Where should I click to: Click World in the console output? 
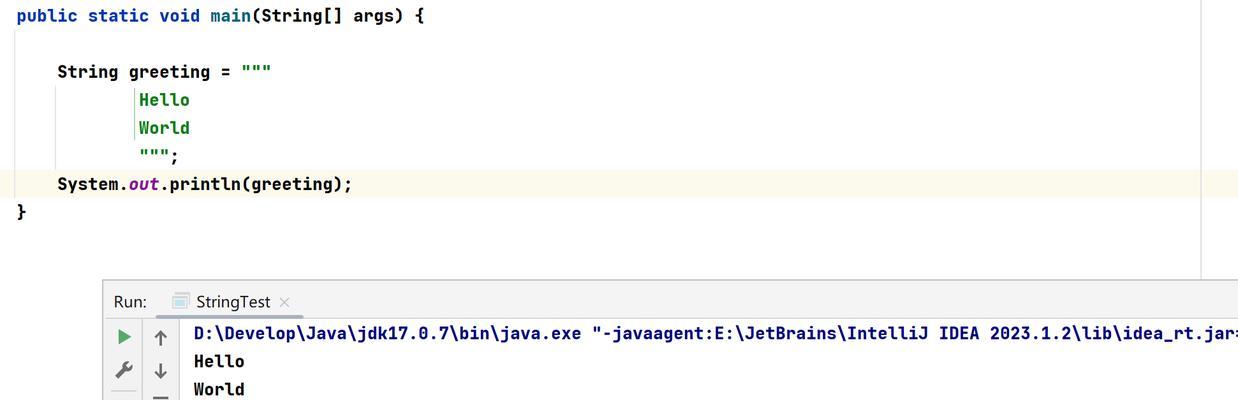219,389
